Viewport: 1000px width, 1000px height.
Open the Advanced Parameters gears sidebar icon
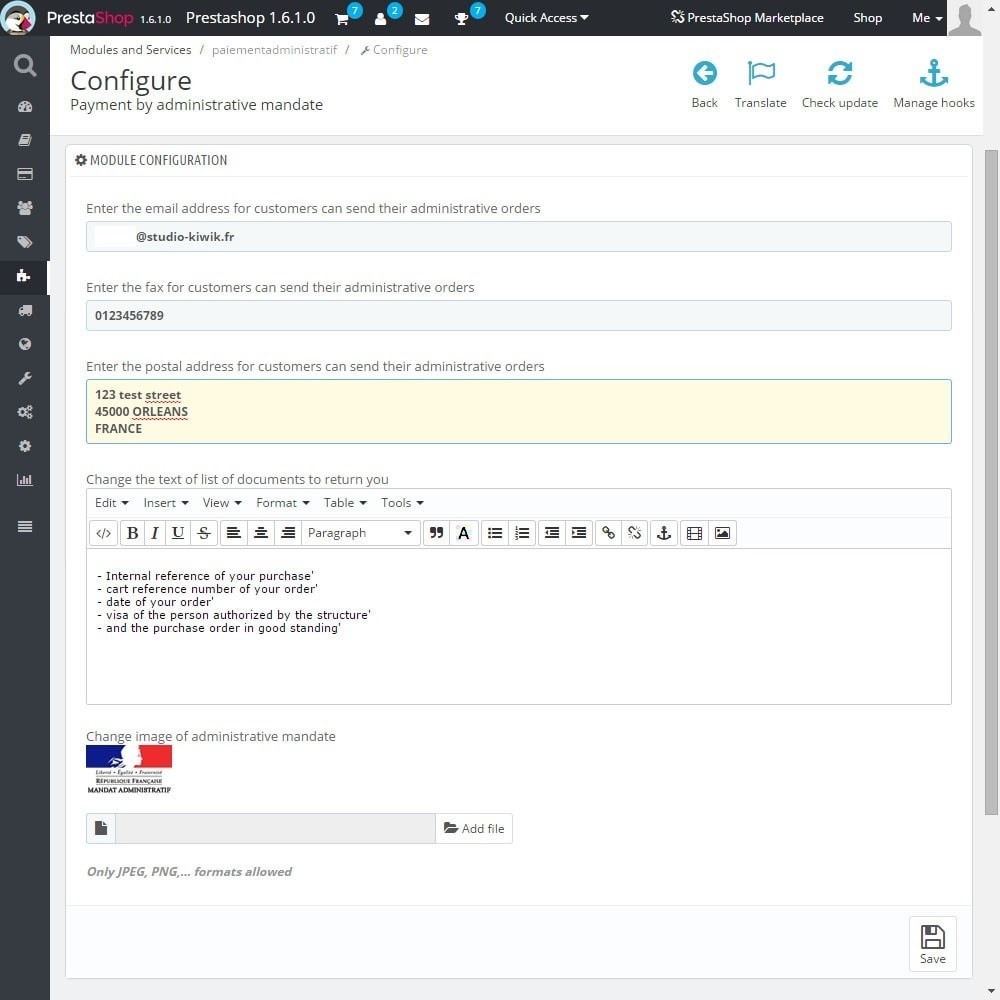[x=25, y=412]
